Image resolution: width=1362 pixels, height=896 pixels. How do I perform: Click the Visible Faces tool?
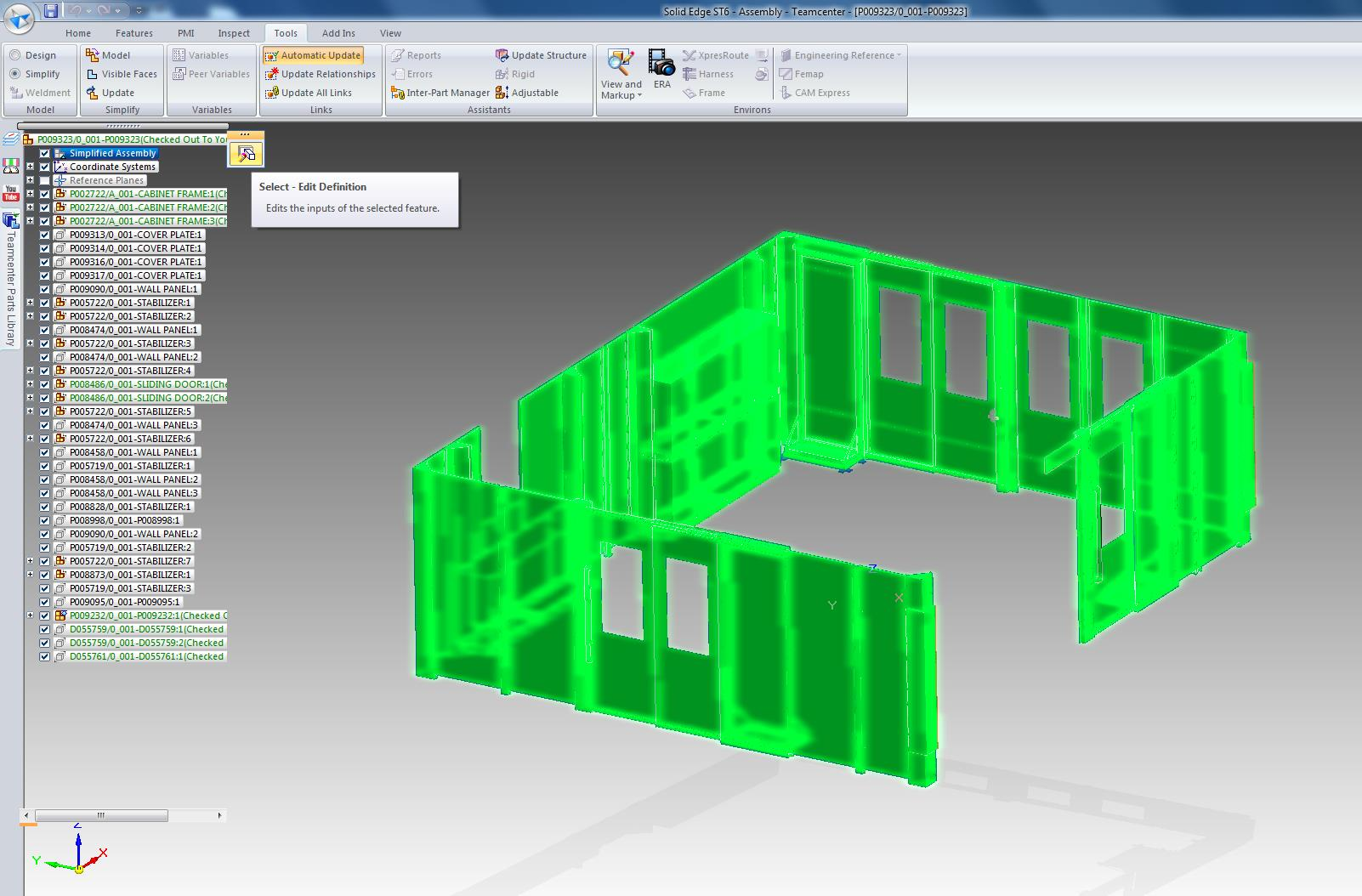click(x=122, y=74)
